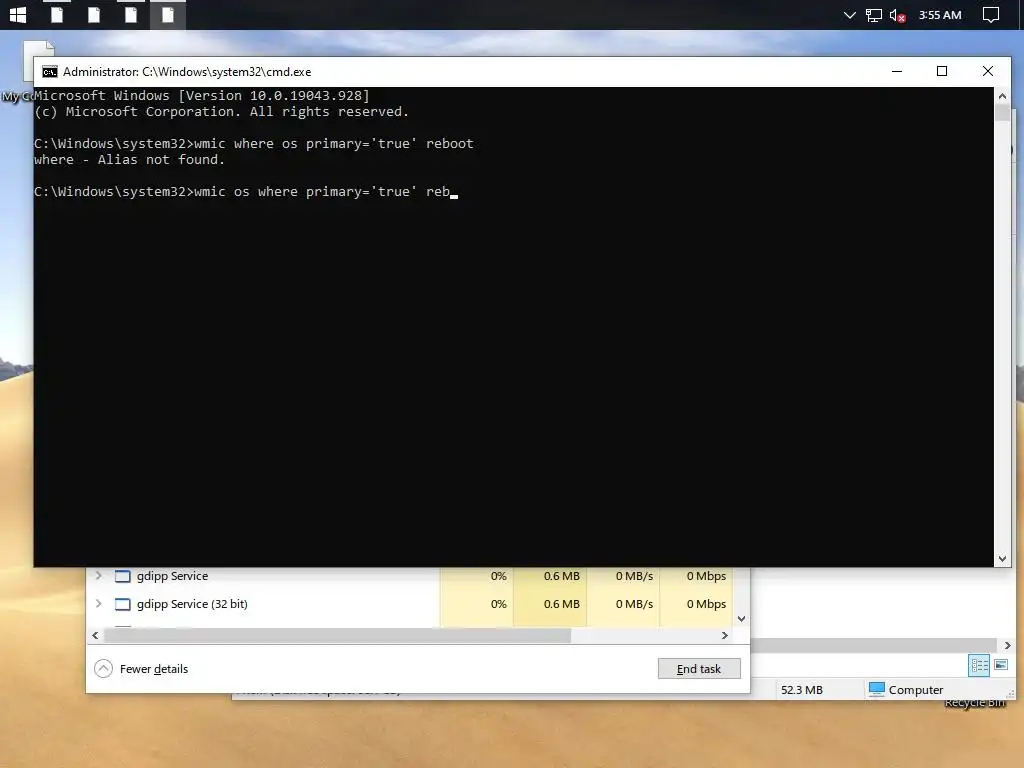1024x768 pixels.
Task: Switch Explorer to details view icon
Action: click(979, 665)
